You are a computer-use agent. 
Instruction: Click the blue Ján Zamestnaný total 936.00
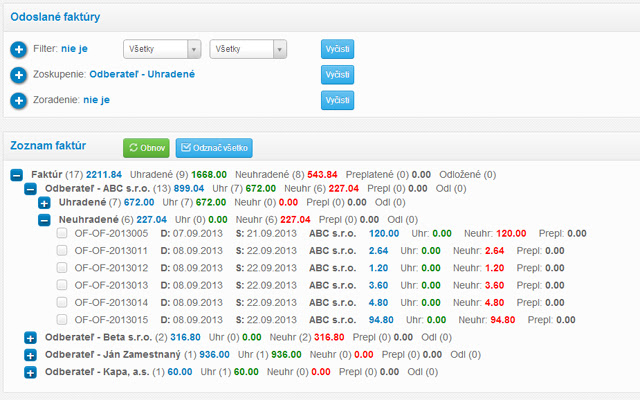pyautogui.click(x=214, y=355)
